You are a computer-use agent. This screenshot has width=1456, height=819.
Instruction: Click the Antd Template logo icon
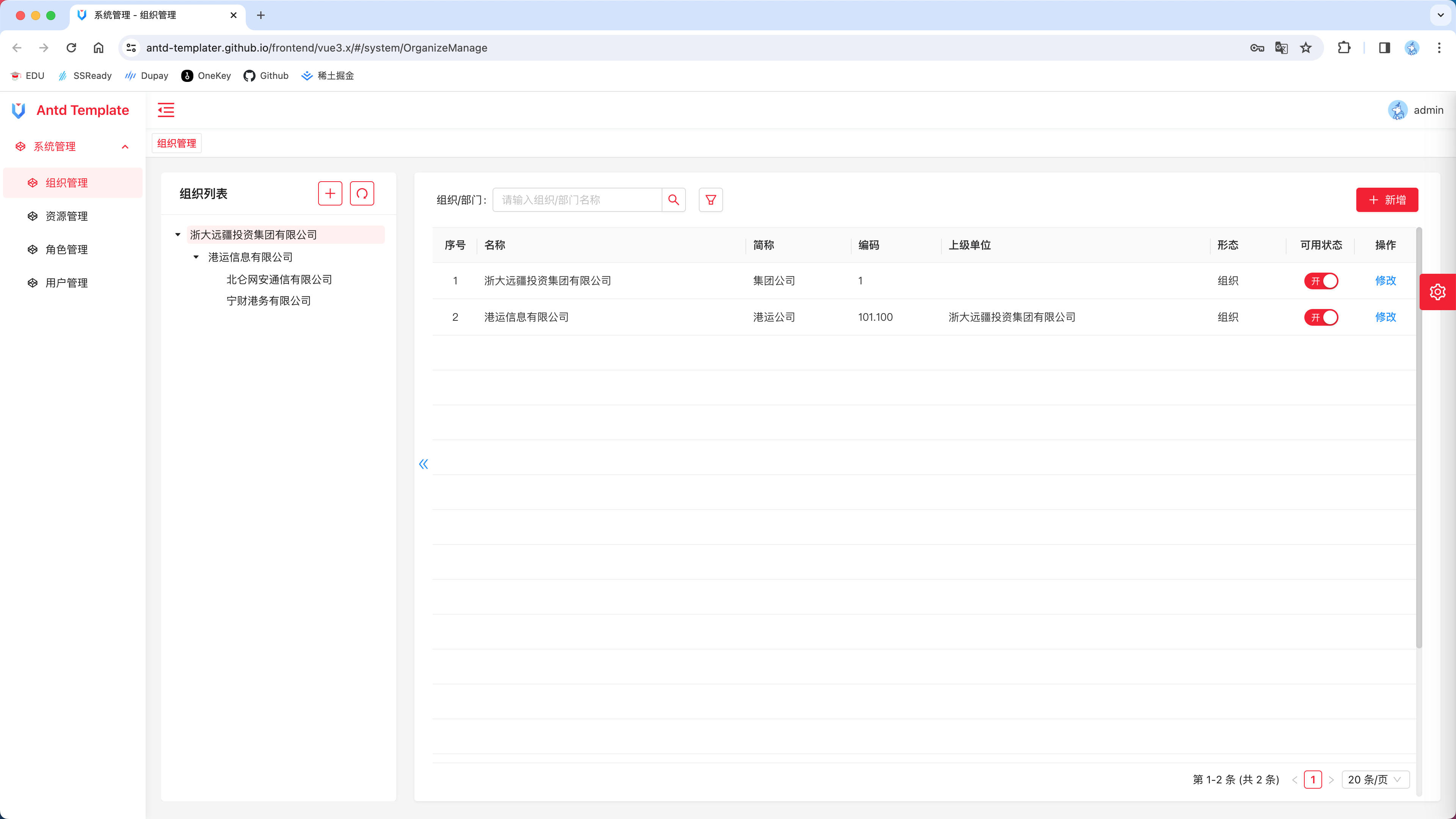[19, 110]
